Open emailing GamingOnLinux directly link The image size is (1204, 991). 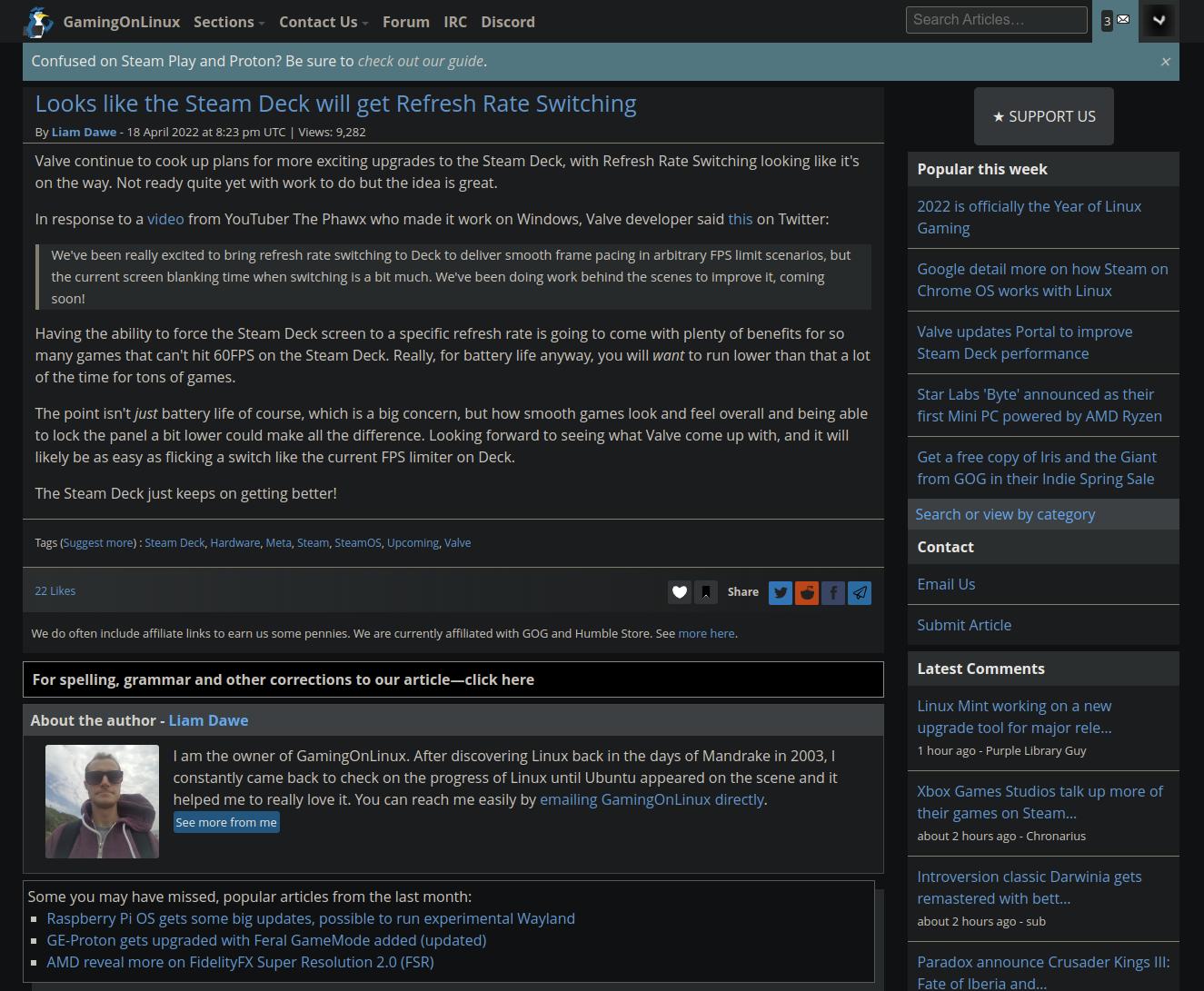[652, 799]
